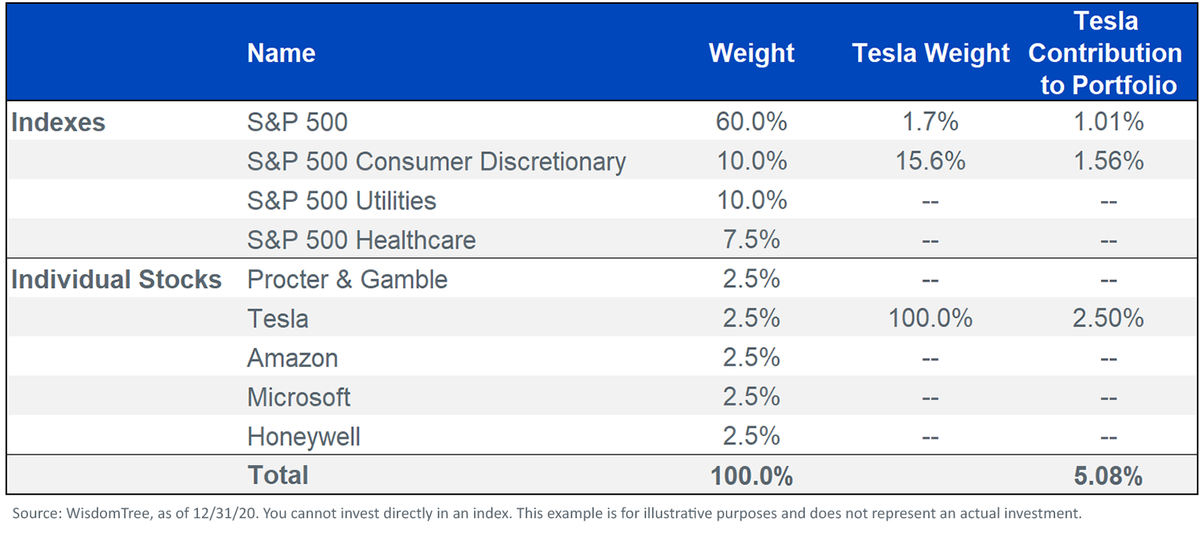Click the Procter & Gamble name cell

tap(347, 279)
